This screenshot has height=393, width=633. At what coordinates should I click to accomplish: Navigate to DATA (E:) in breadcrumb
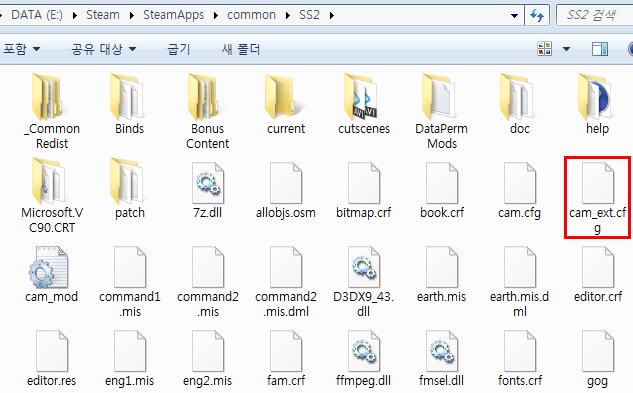(x=37, y=15)
